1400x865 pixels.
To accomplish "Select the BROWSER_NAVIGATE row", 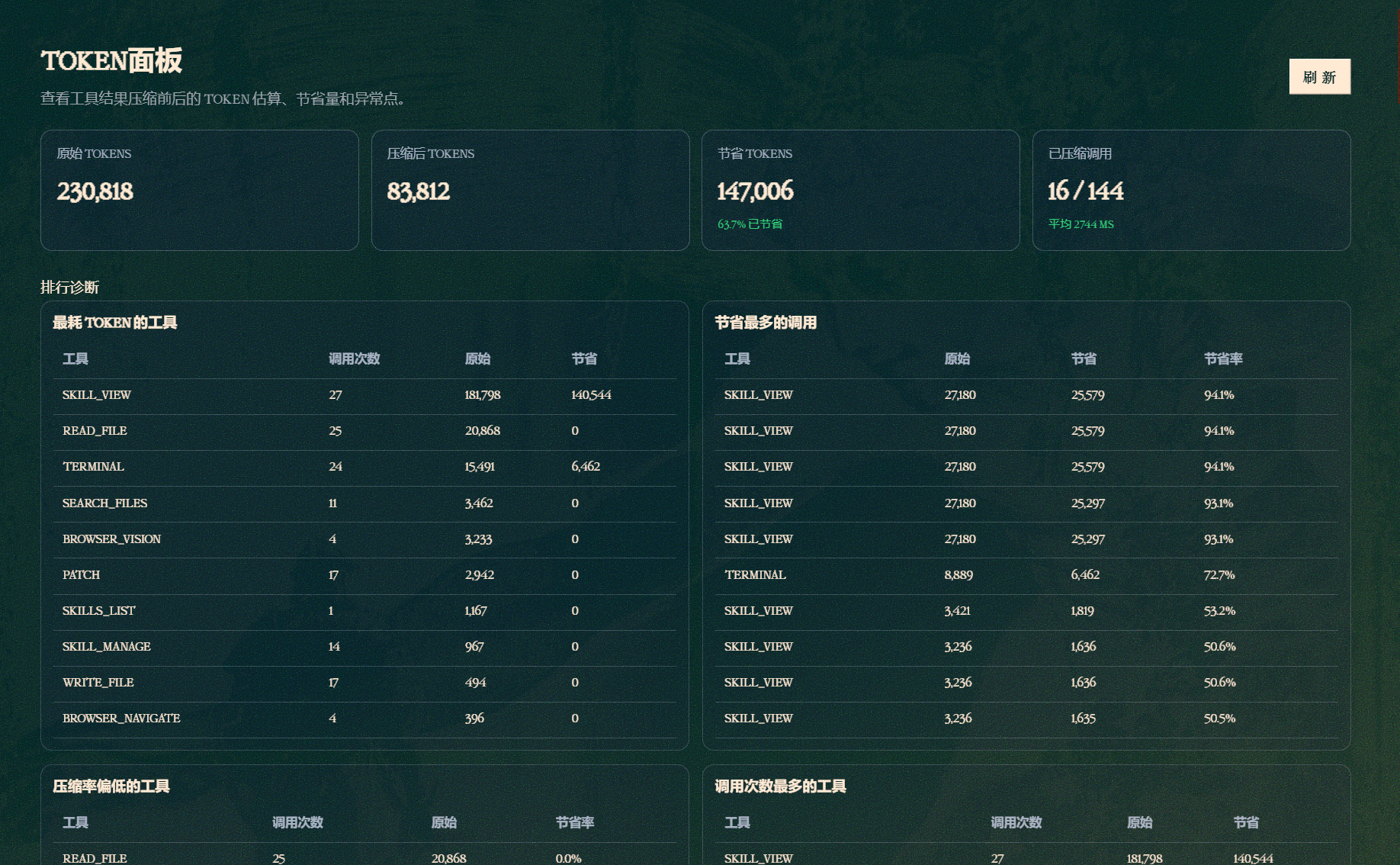I will click(364, 719).
